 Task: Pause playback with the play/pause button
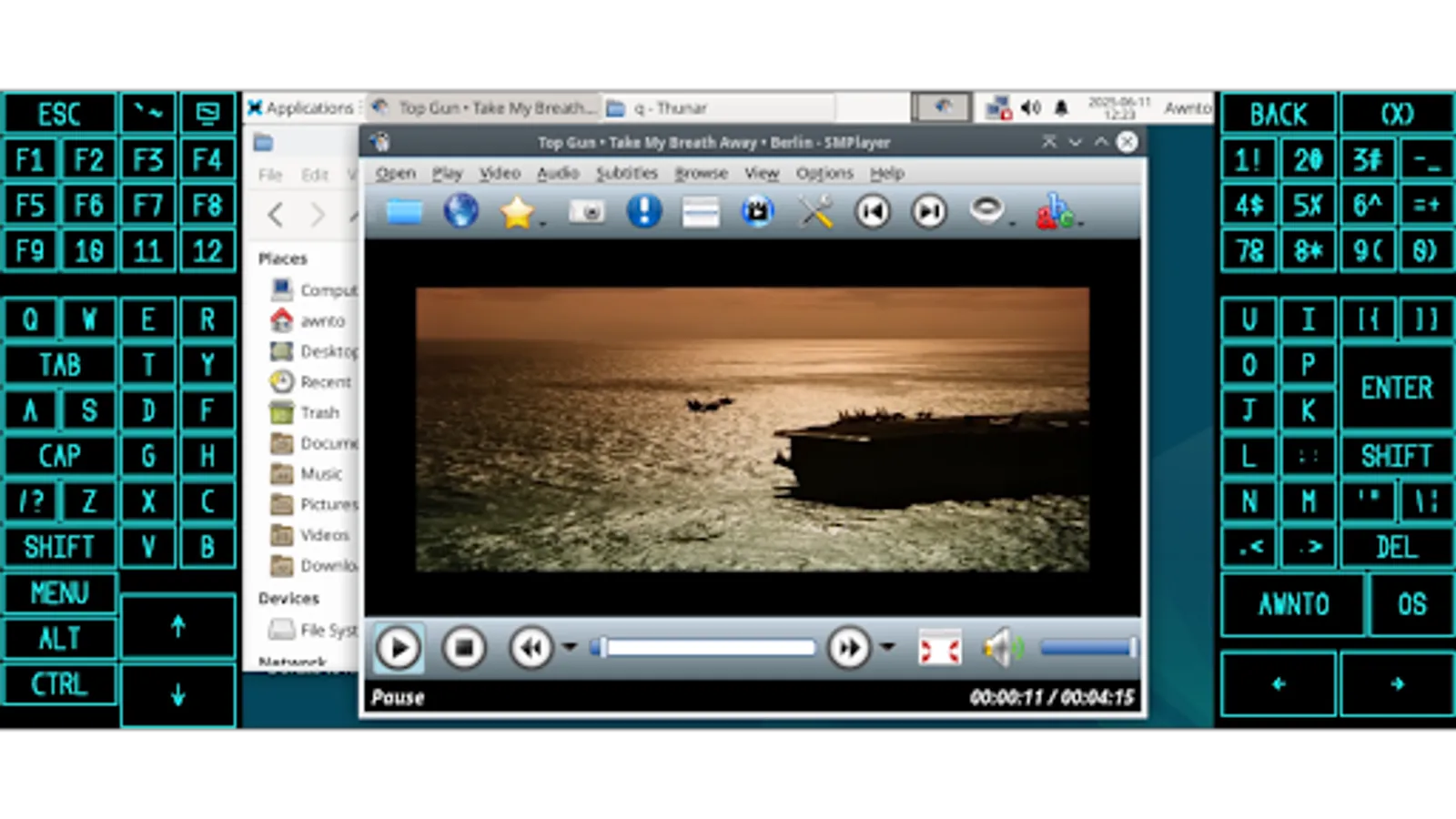[x=398, y=647]
